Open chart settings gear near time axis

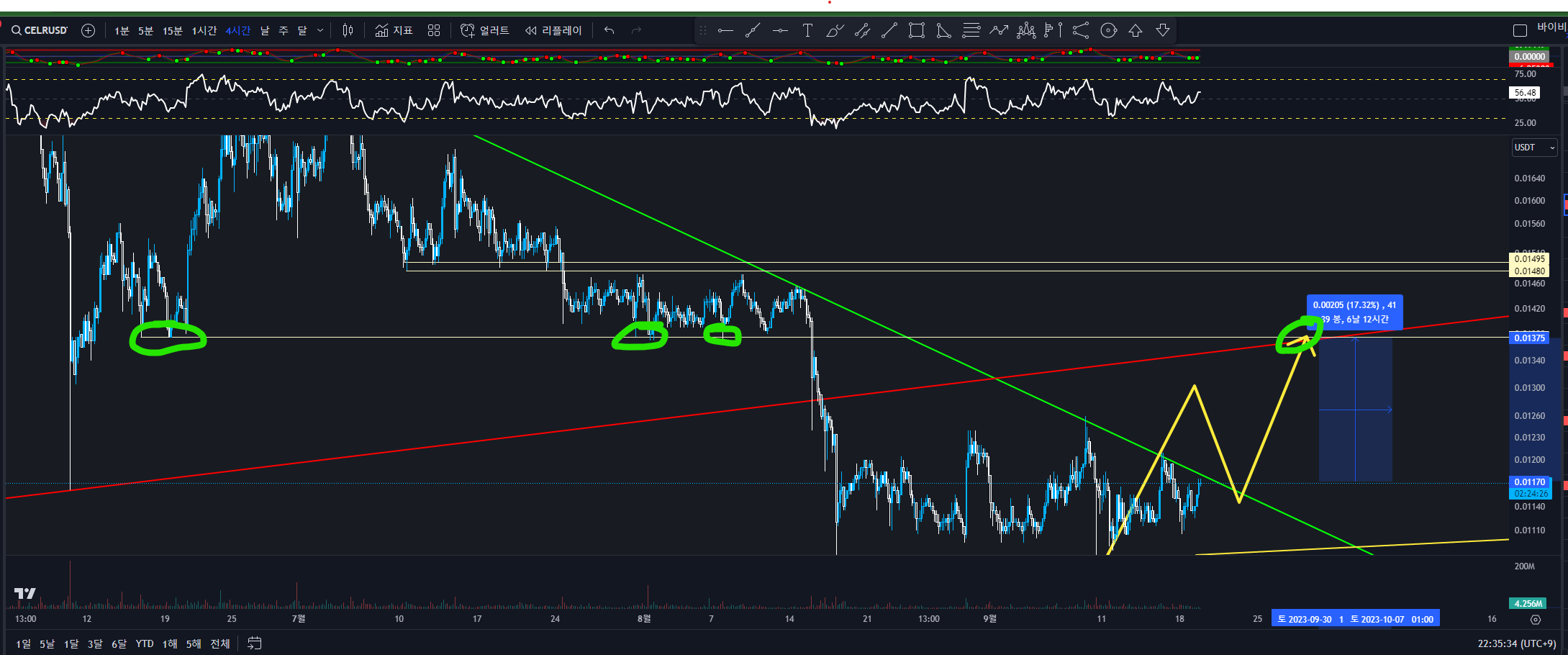coord(1536,619)
